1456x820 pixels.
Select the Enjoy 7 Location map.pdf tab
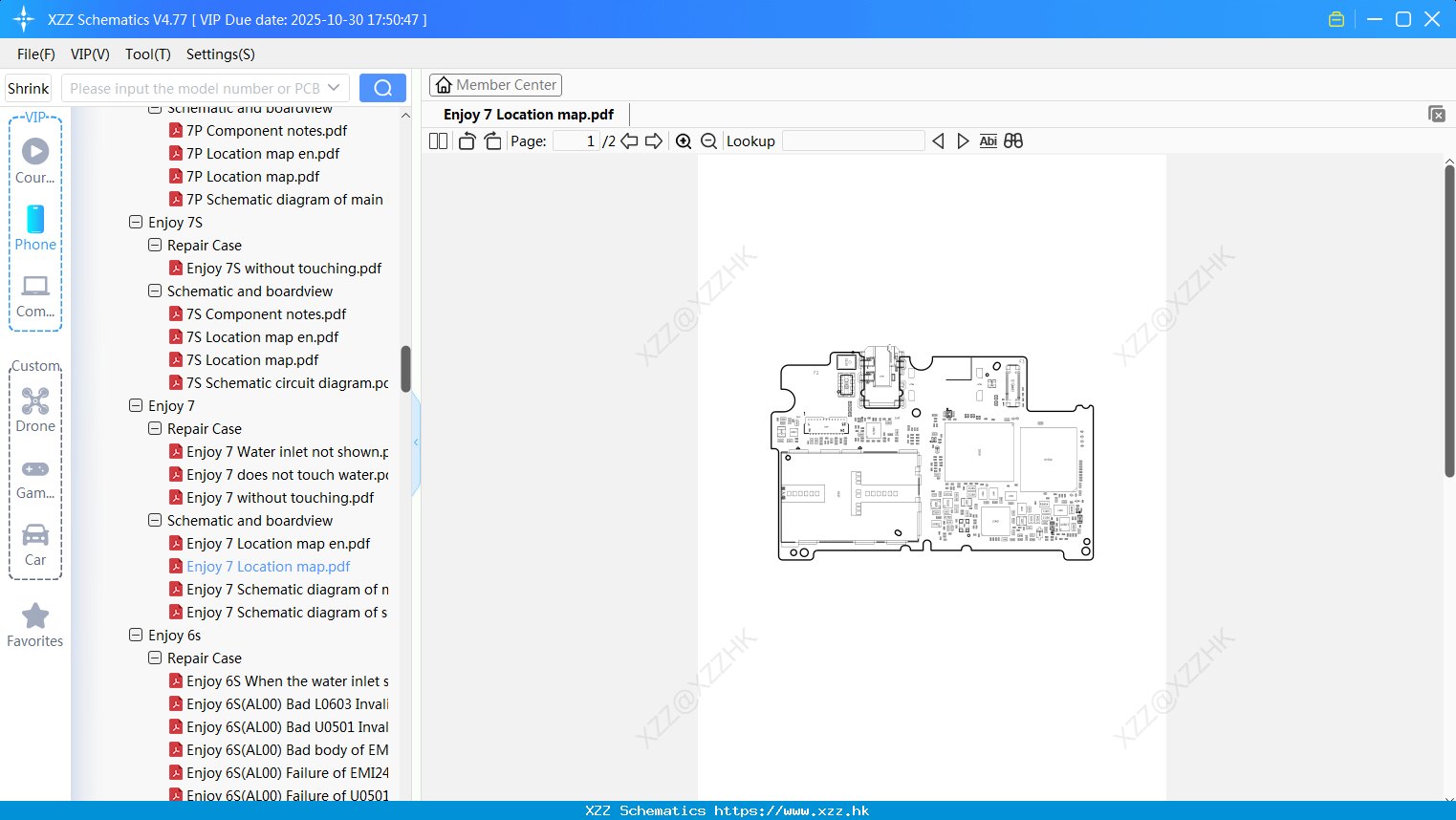(529, 114)
